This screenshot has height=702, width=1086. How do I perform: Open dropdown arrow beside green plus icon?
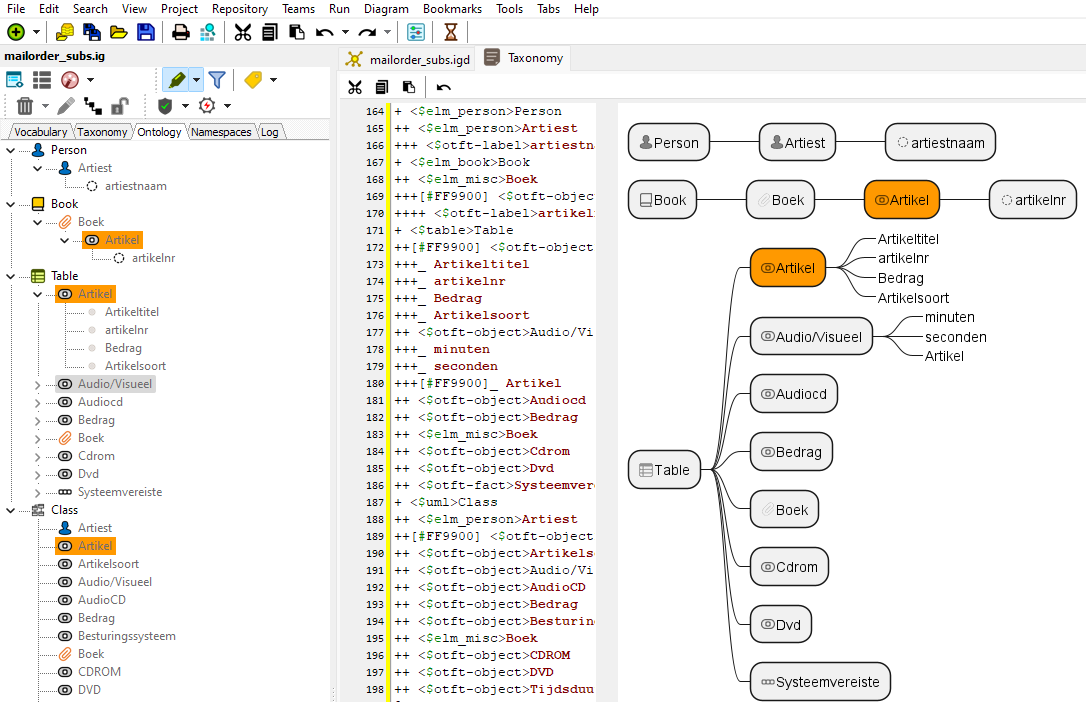pyautogui.click(x=39, y=32)
